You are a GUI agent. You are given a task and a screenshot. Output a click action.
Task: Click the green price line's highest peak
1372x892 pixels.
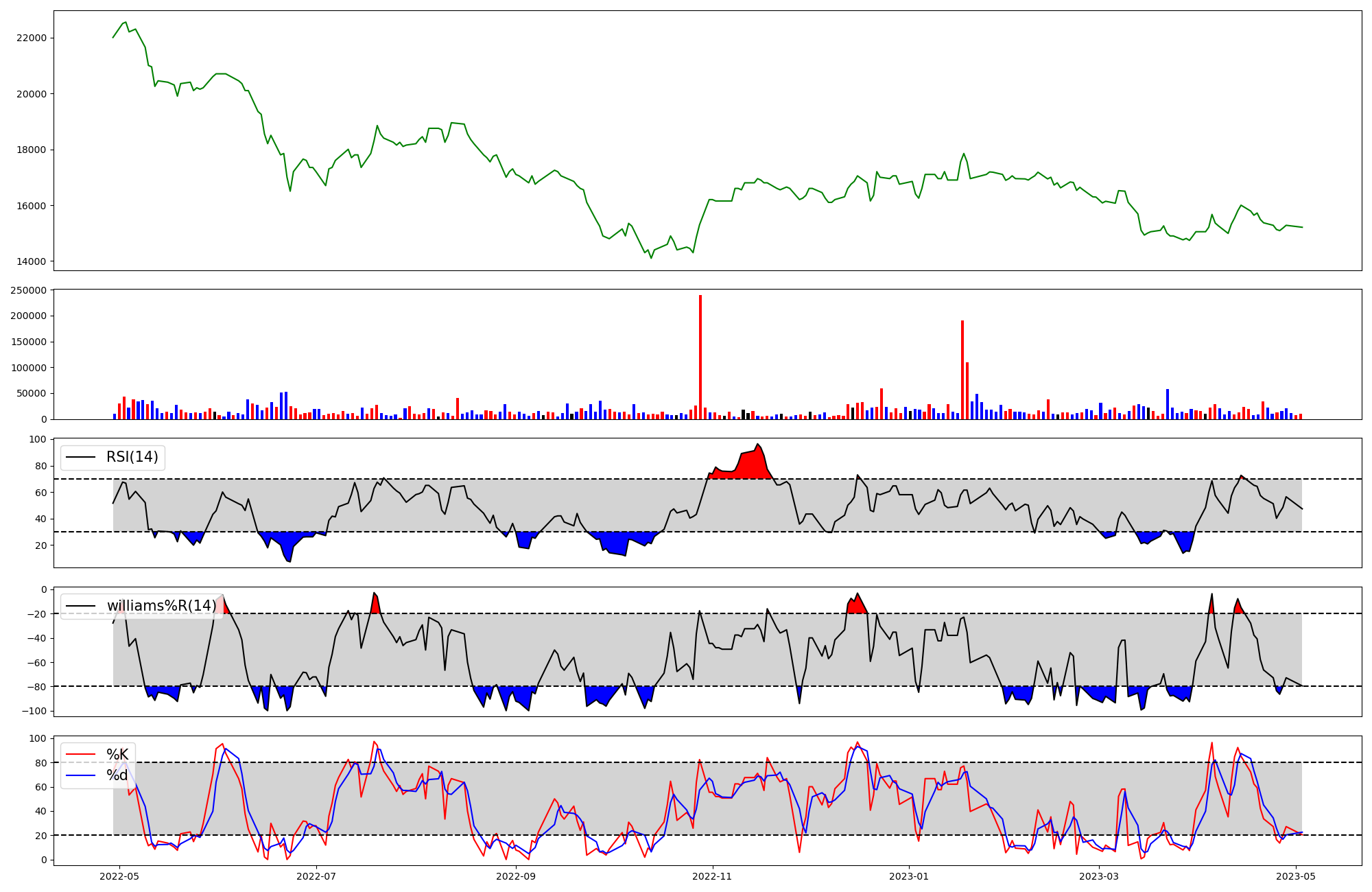[x=125, y=23]
